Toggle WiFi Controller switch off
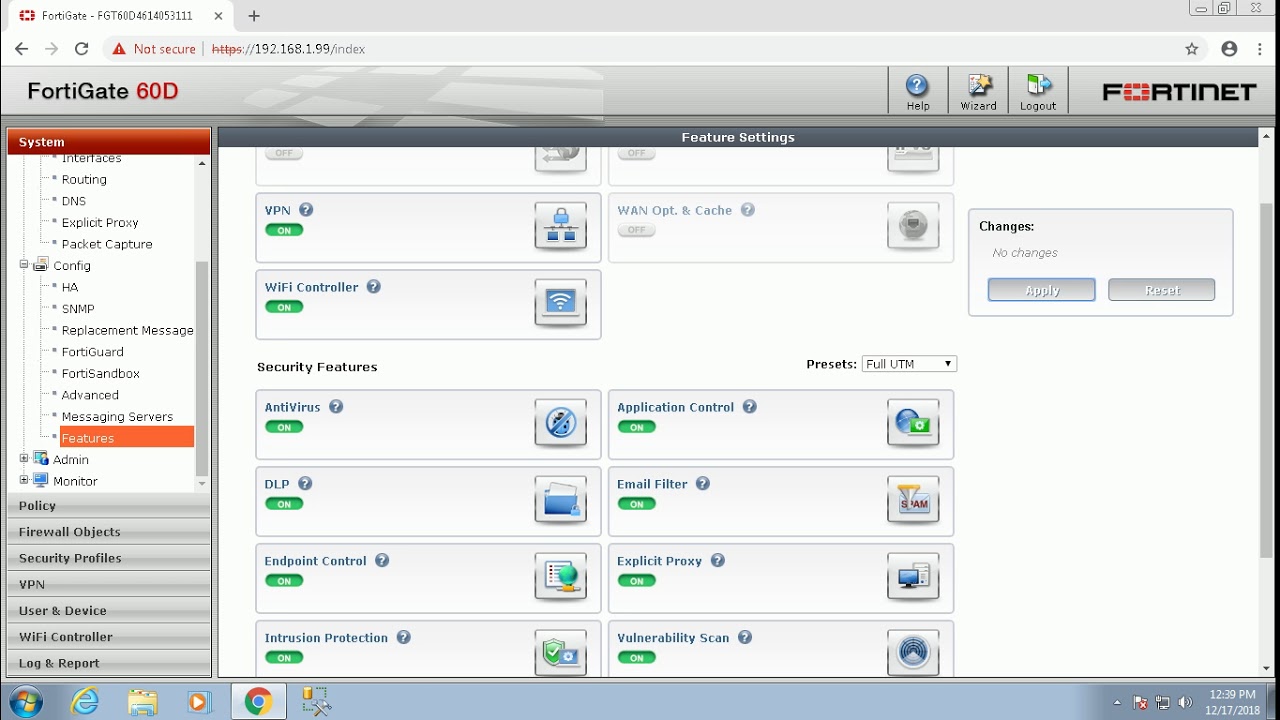This screenshot has width=1280, height=720. [x=284, y=308]
